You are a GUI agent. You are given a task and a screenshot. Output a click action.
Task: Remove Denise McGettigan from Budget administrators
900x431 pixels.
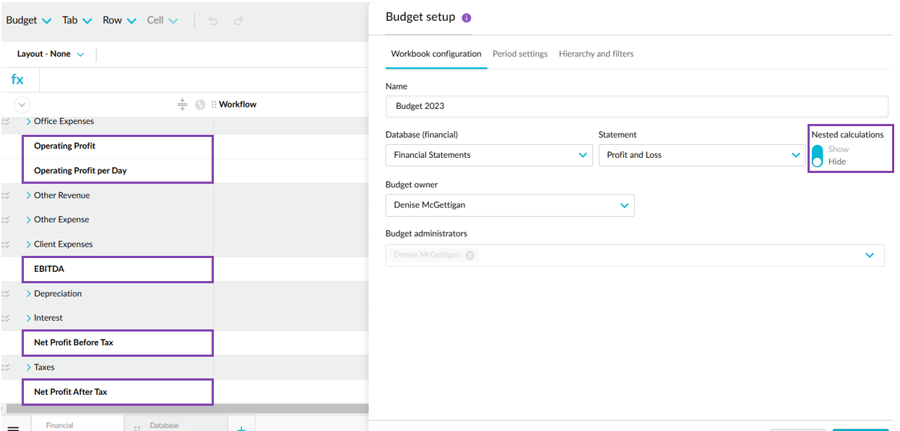pos(469,255)
